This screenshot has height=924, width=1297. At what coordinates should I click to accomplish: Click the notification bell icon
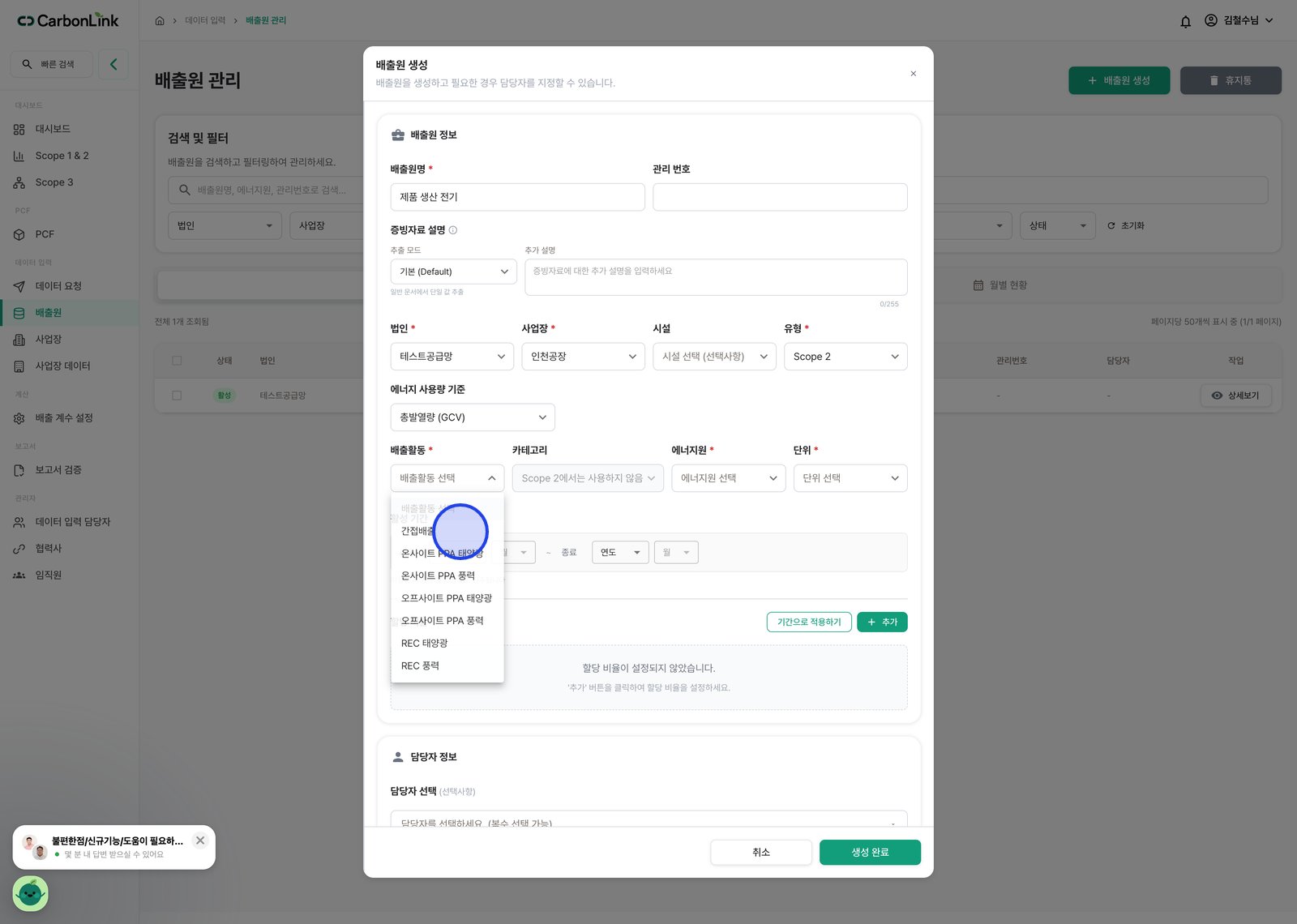click(1185, 21)
